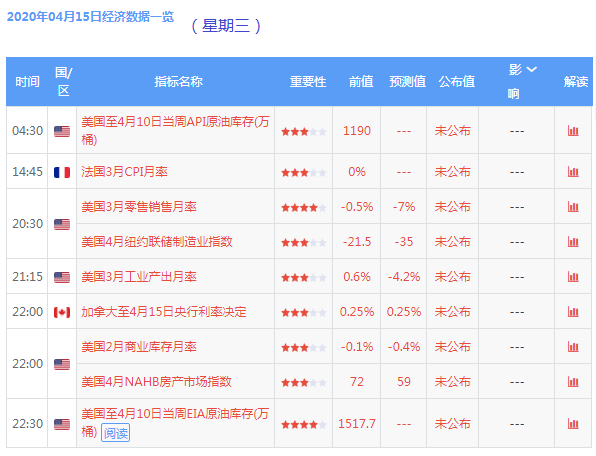This screenshot has height=456, width=596.
Task: Open chart icon for New York Fed manufacturing index
Action: tap(573, 242)
